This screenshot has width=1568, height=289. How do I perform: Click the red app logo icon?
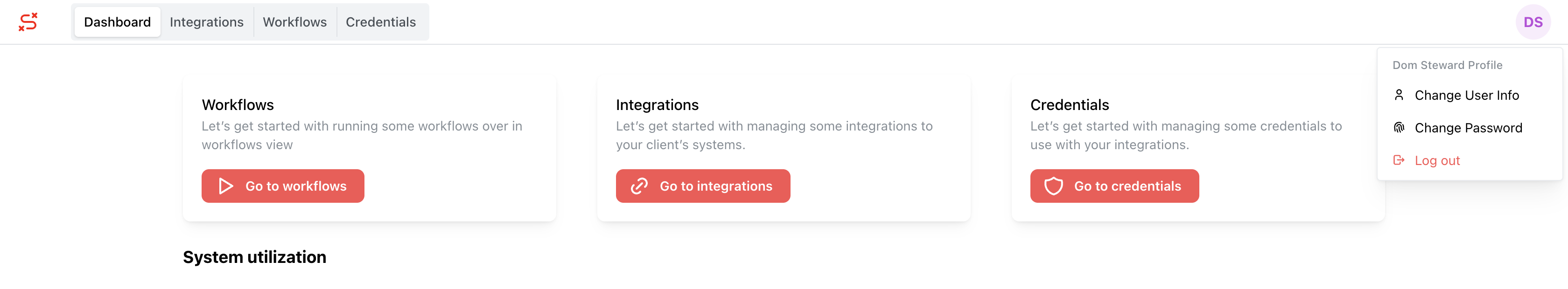[28, 22]
